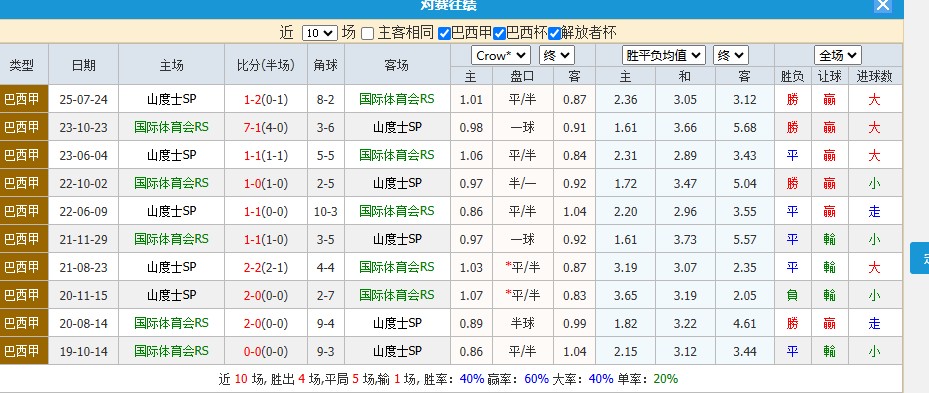Viewport: 929px width, 393px height.
Task: Click 国际体育会RS home team on 20-08-14
Action: pyautogui.click(x=171, y=323)
